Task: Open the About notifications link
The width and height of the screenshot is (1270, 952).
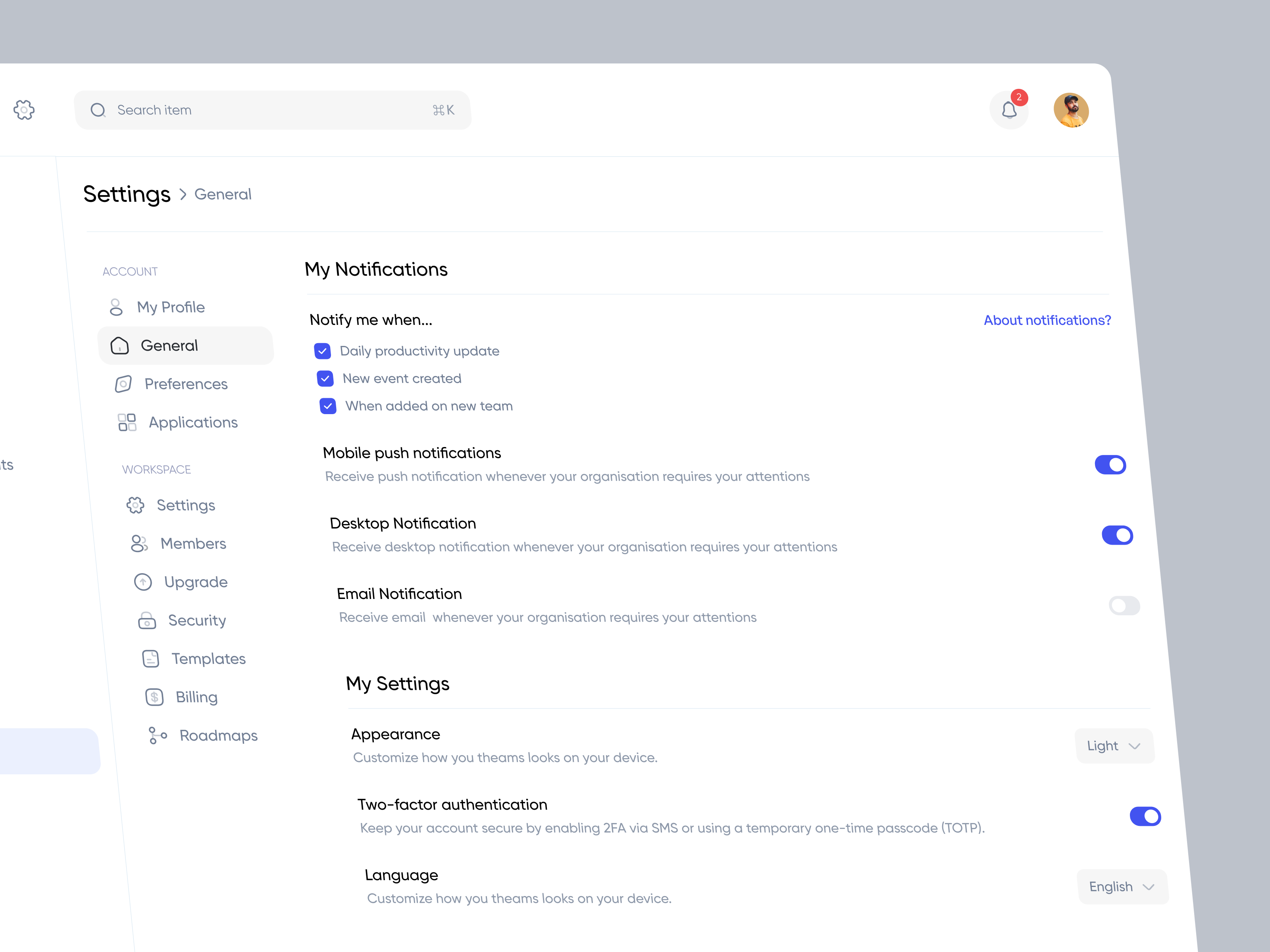Action: [1047, 320]
